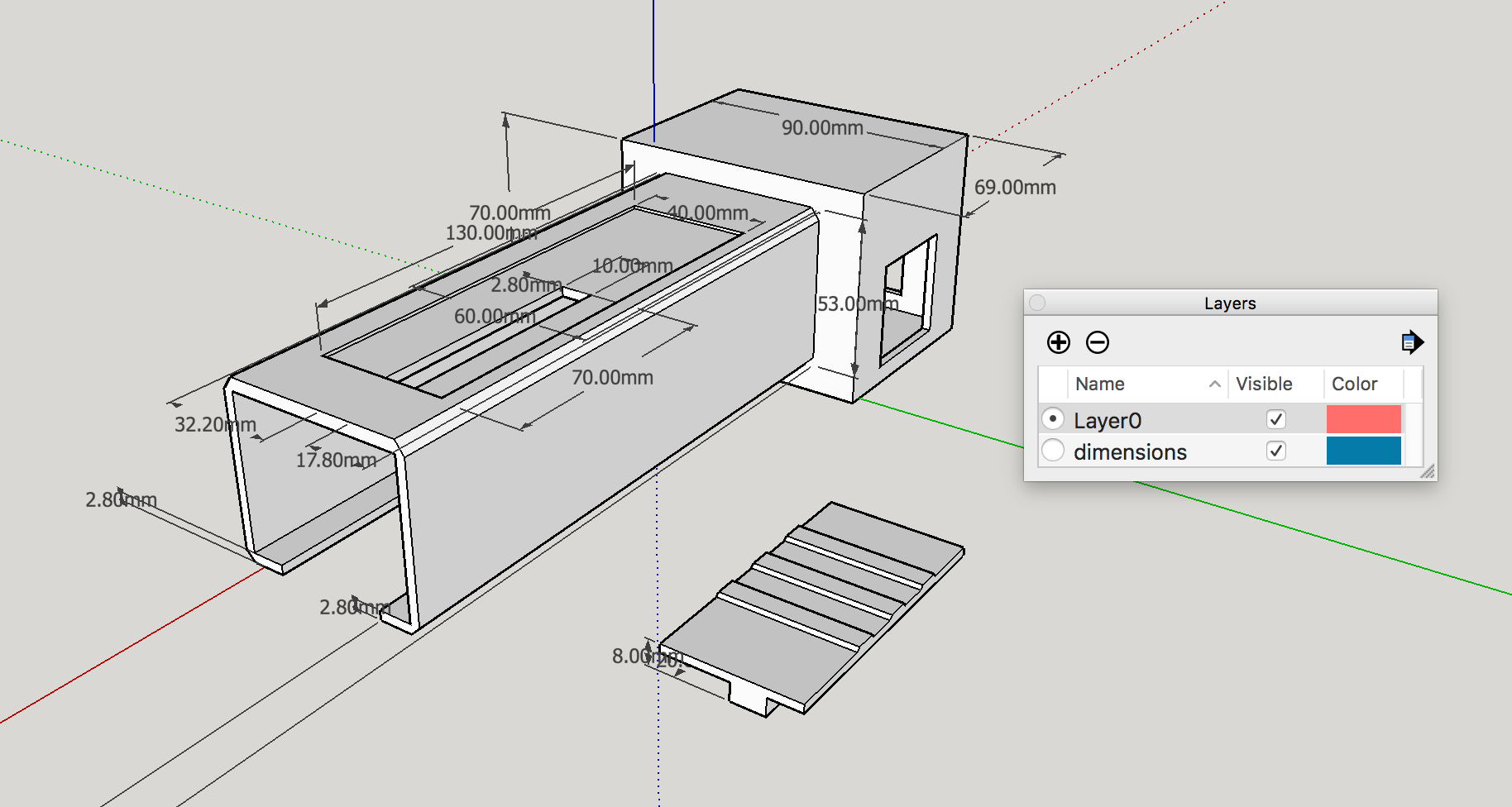Screen dimensions: 1512x807
Task: Select the 90.00mm dimension label
Action: tap(822, 128)
